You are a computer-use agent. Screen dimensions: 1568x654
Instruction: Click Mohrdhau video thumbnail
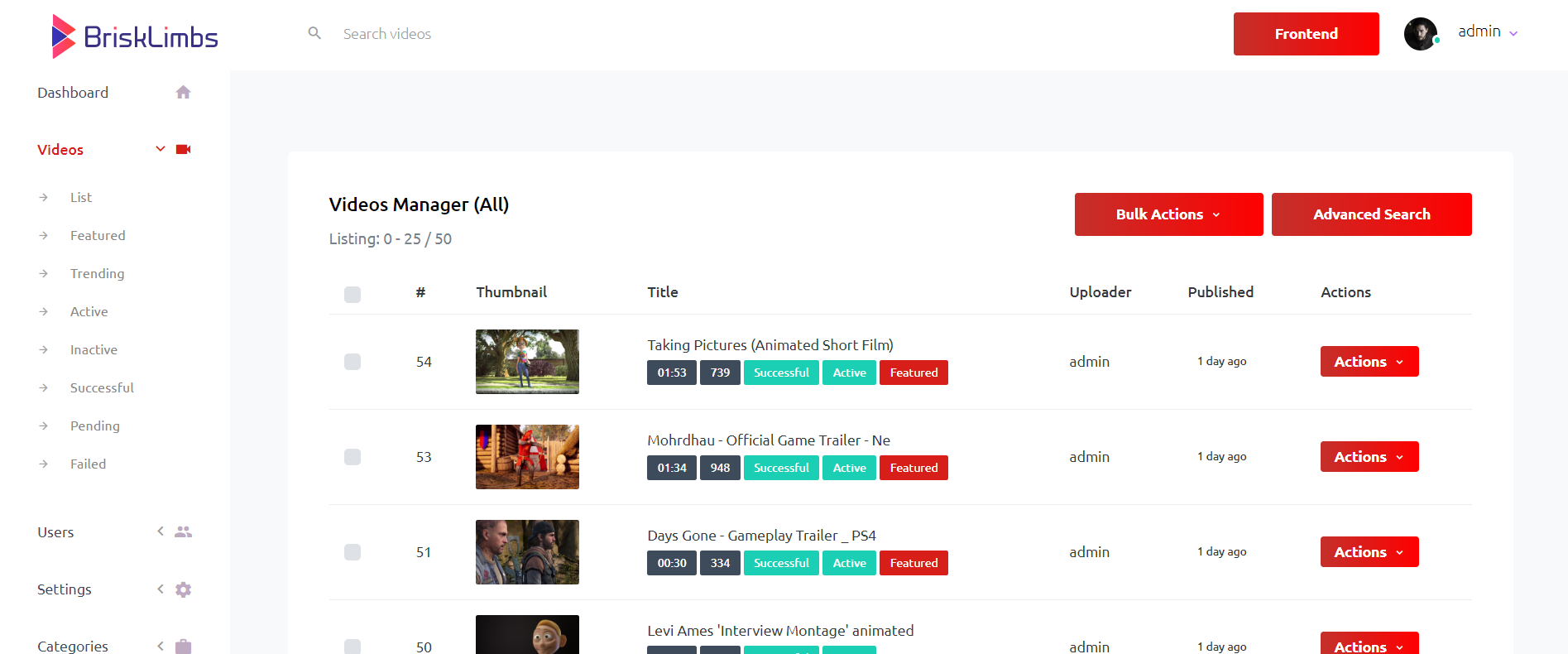point(527,457)
